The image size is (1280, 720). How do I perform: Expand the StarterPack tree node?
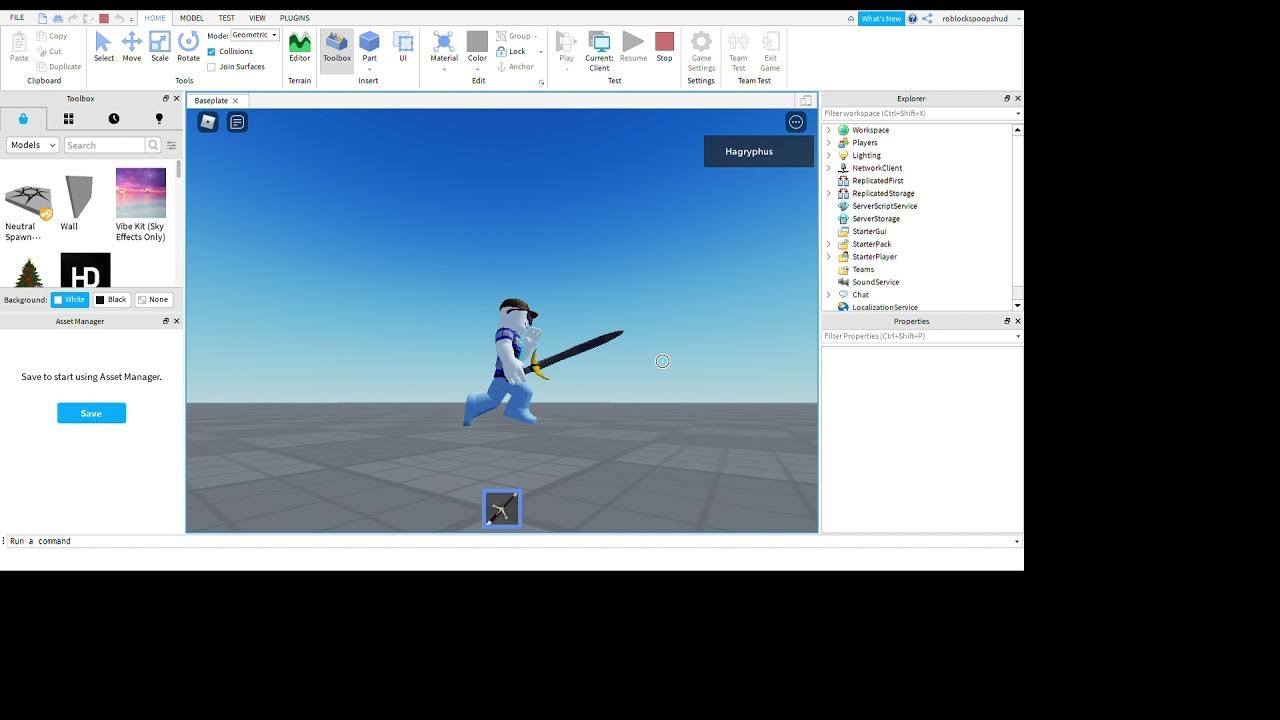tap(828, 244)
